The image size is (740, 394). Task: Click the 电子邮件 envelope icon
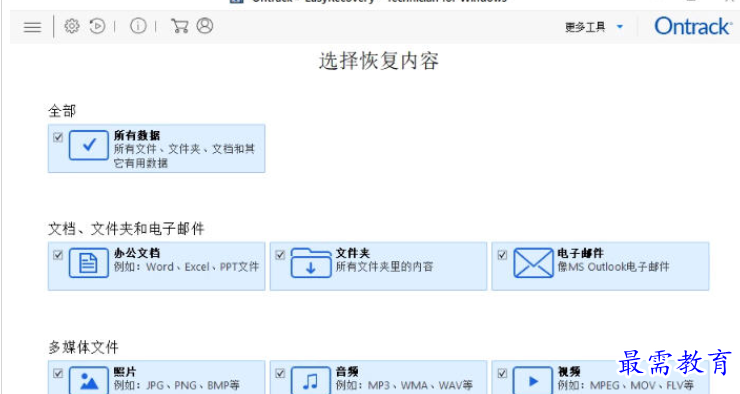tap(533, 263)
